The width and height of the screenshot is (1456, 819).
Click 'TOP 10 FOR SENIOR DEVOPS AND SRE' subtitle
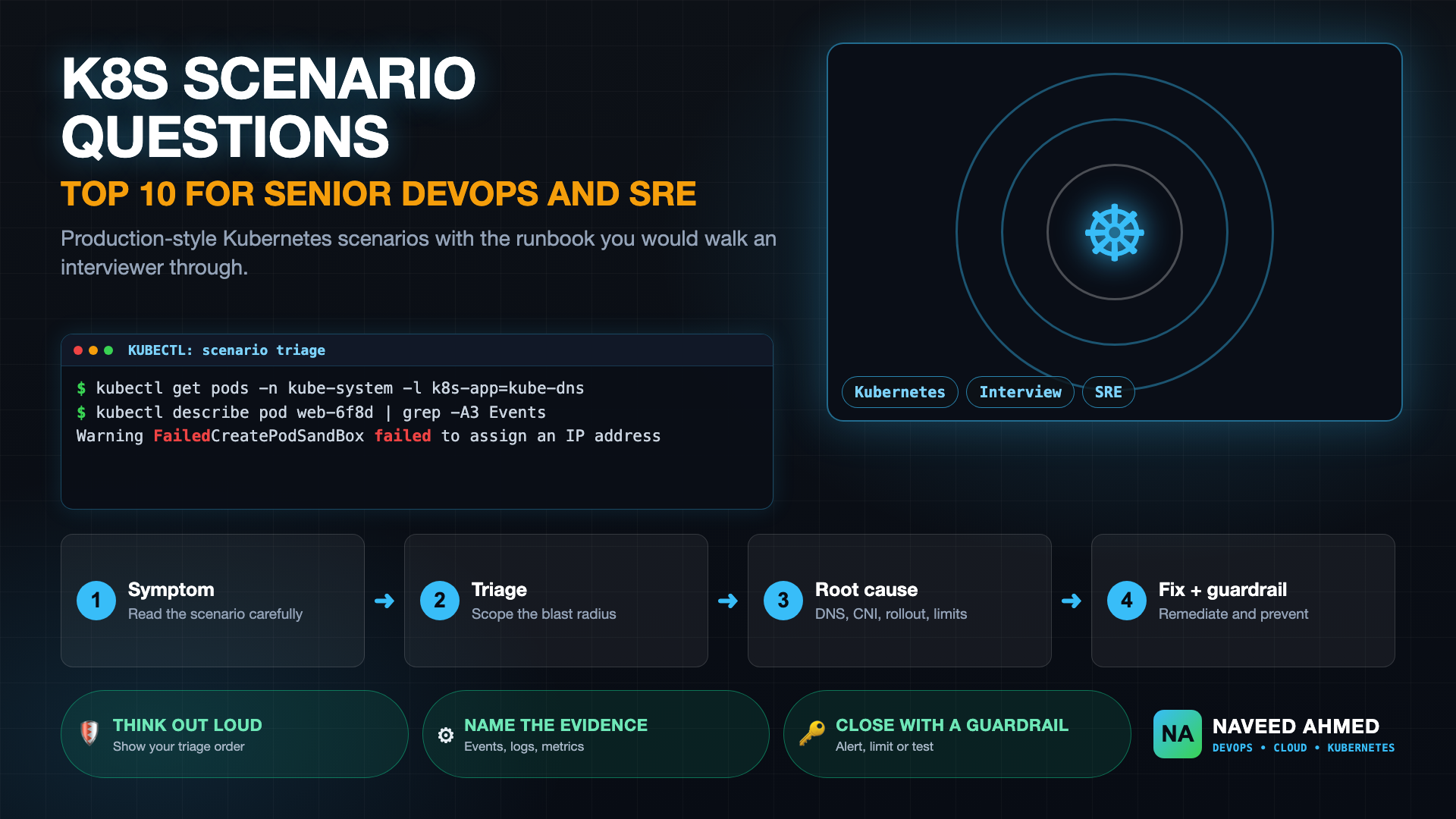point(378,194)
